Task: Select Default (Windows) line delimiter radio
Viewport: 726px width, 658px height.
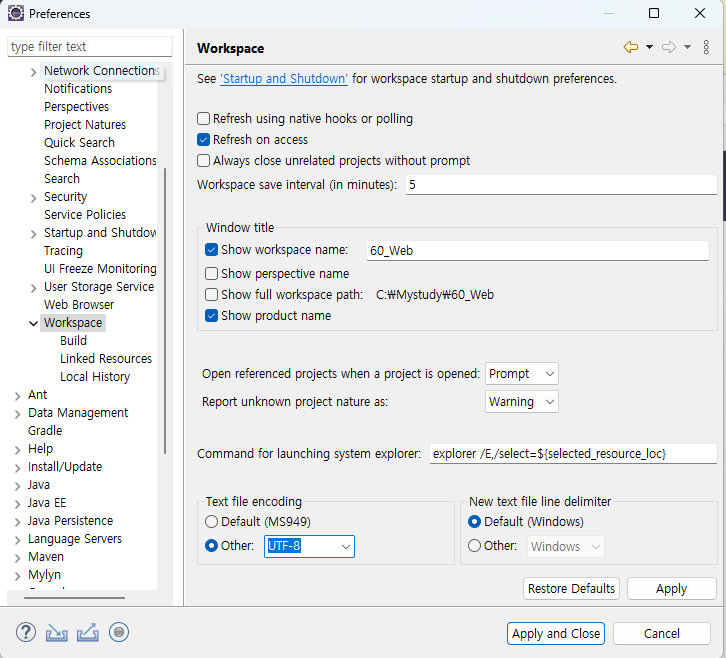Action: click(474, 522)
